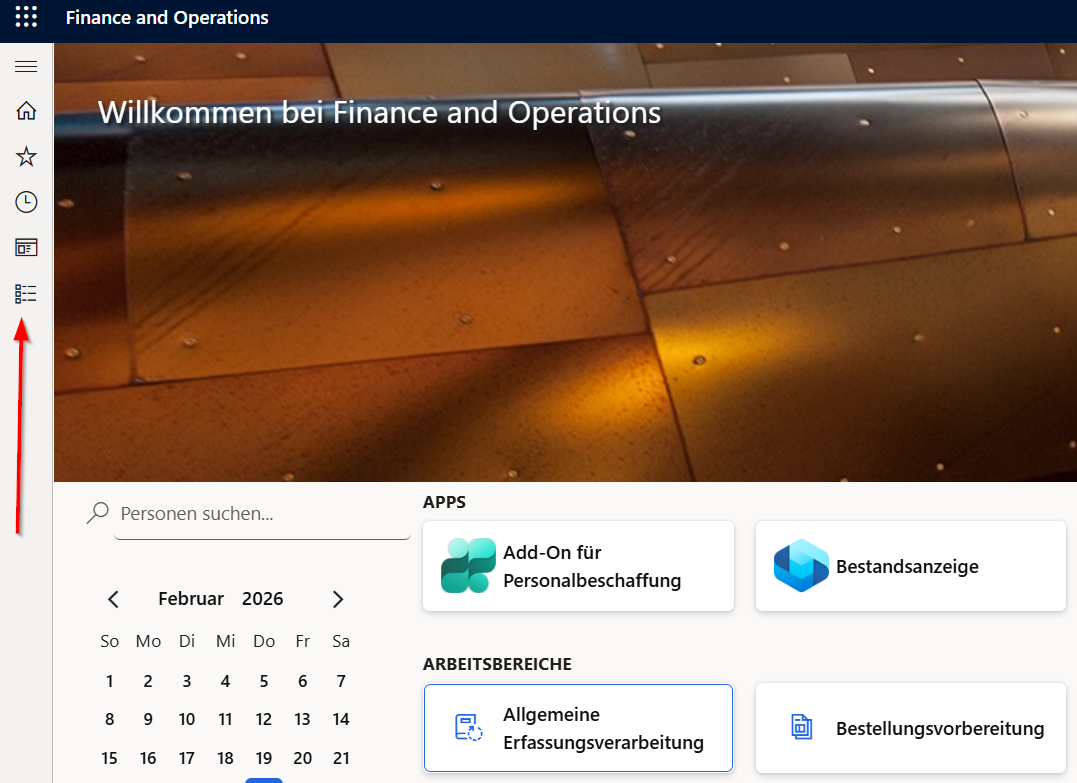Click the Willkommen bei Finance and Operations banner text

pos(379,113)
